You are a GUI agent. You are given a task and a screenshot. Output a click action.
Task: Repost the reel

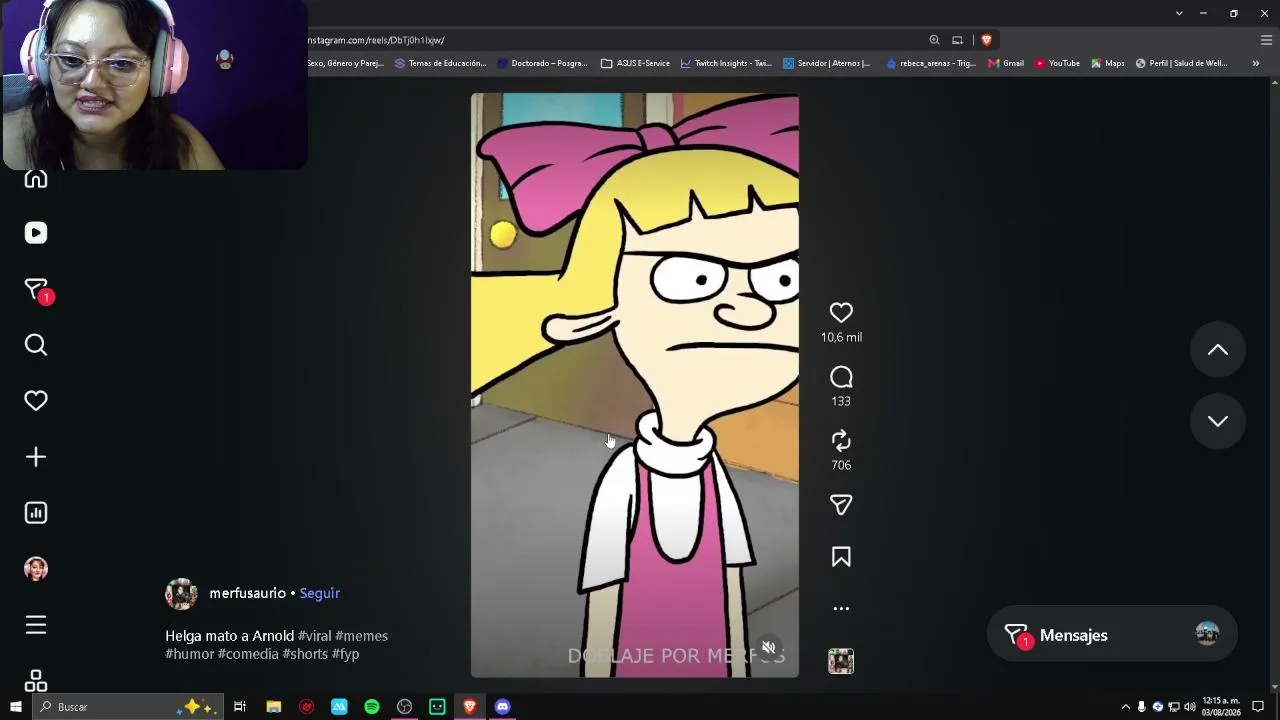pos(841,441)
